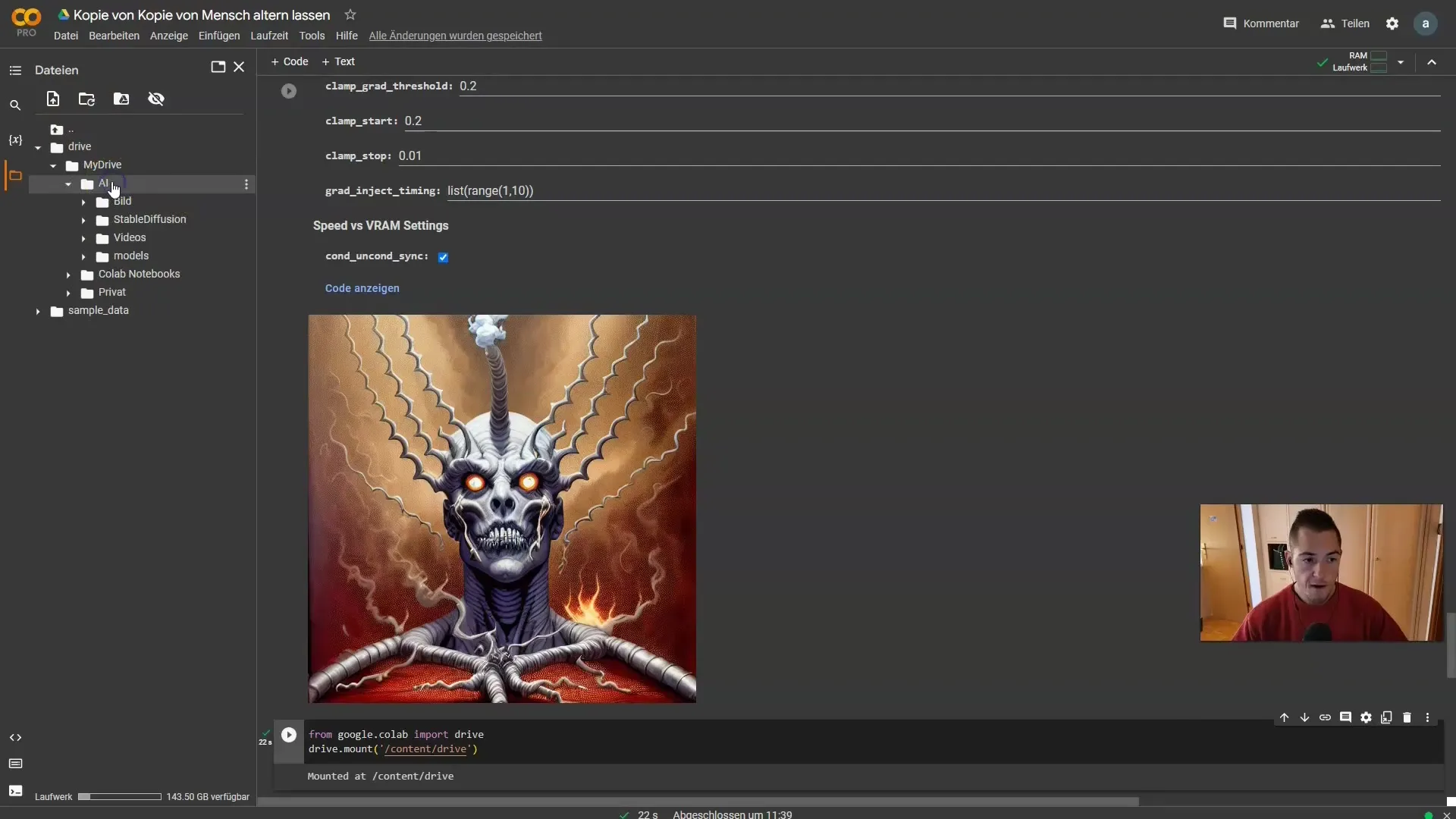Expand the Videos folder
This screenshot has height=819, width=1456.
[x=83, y=238]
